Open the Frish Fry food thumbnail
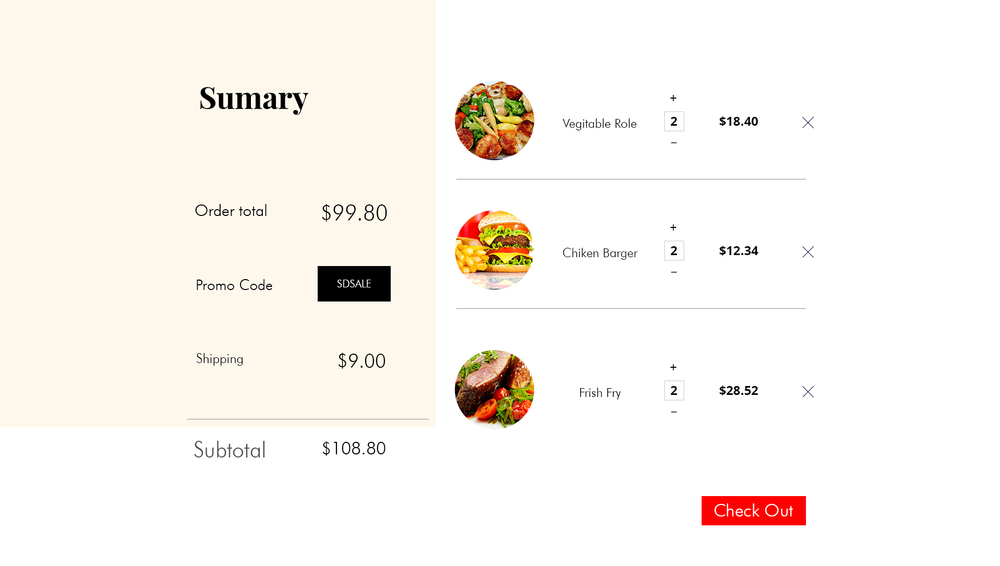The height and width of the screenshot is (566, 1000). point(494,389)
